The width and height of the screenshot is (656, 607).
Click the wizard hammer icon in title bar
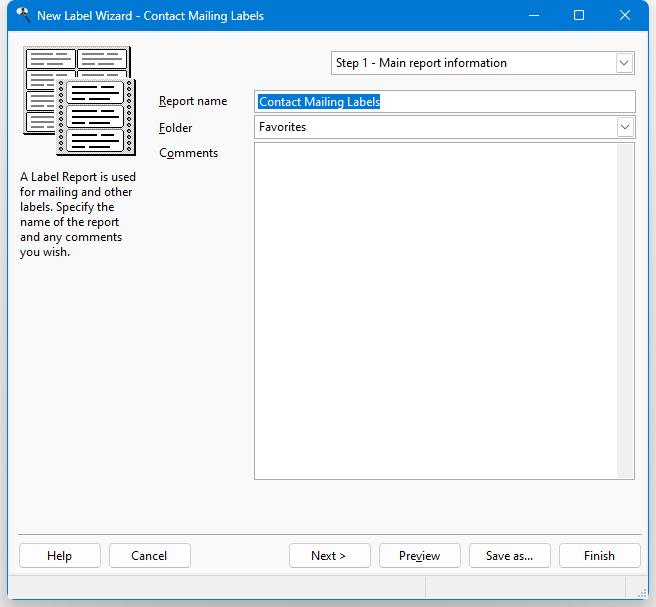tap(22, 15)
